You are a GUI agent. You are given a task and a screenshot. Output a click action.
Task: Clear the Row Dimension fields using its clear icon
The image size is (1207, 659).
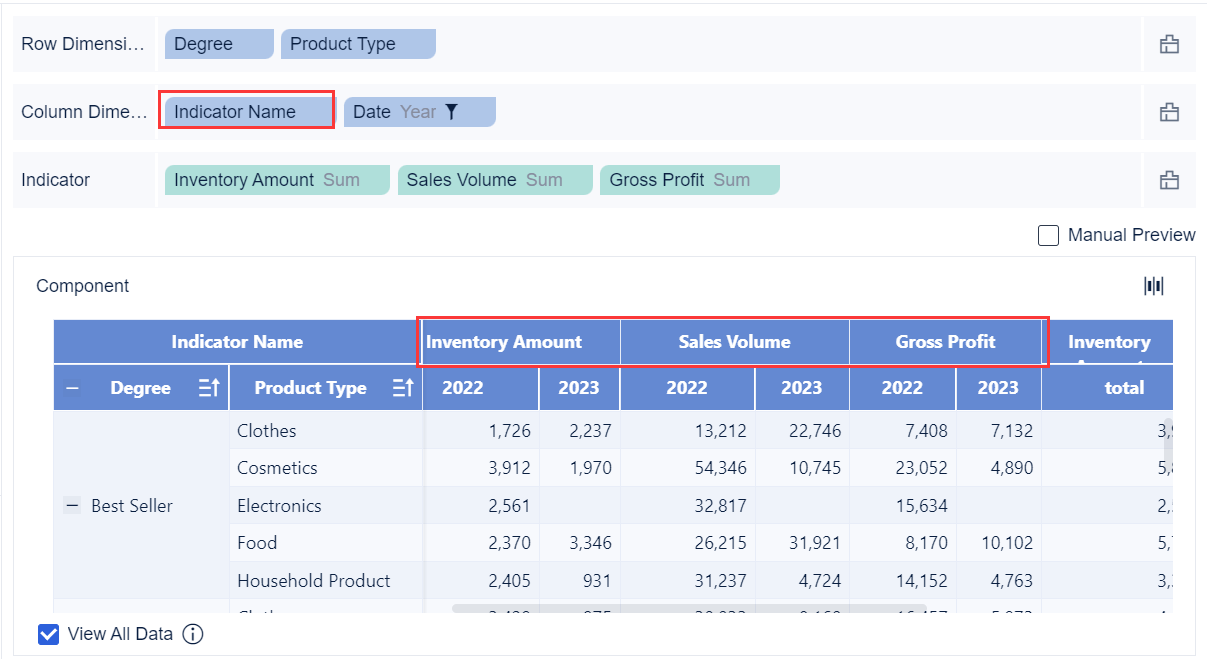pyautogui.click(x=1169, y=43)
